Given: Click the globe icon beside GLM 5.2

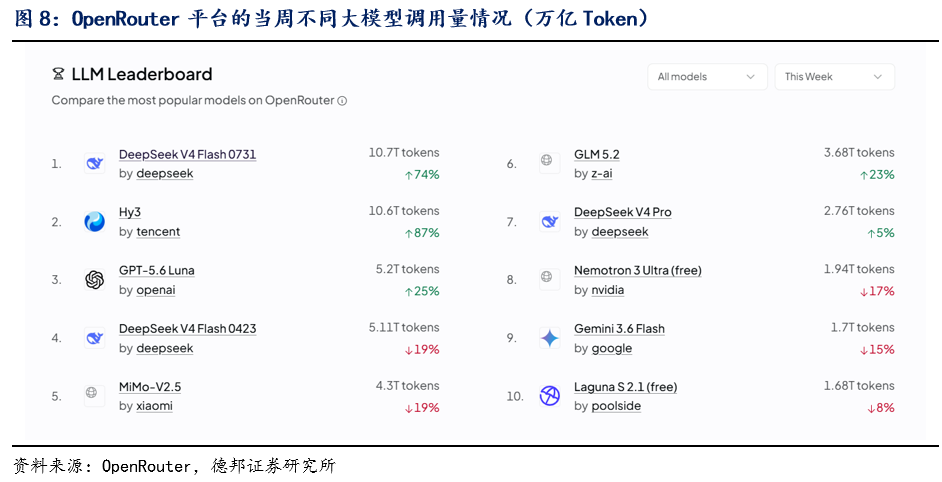Looking at the screenshot, I should pyautogui.click(x=547, y=160).
